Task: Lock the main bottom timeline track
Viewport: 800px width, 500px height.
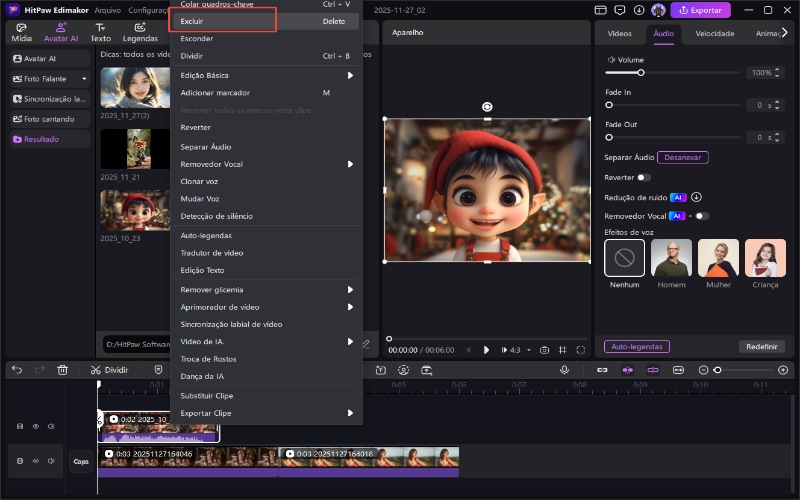Action: [20, 461]
